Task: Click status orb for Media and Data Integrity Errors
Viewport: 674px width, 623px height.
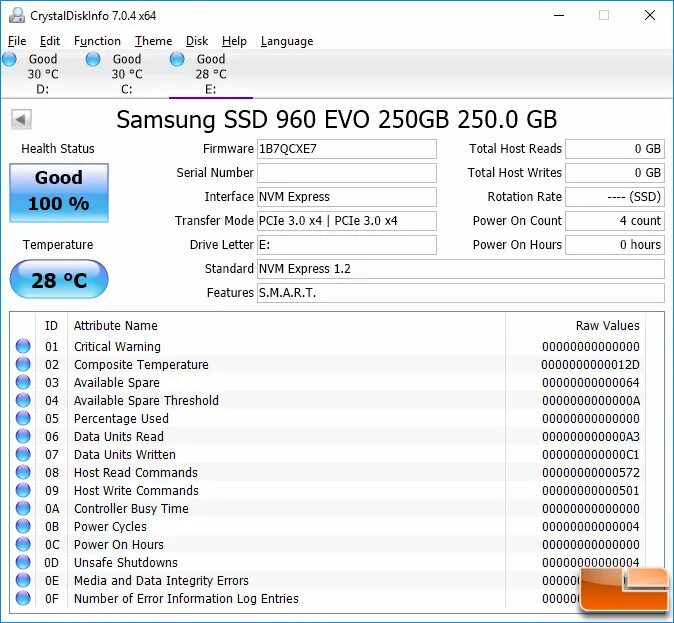Action: (x=23, y=580)
